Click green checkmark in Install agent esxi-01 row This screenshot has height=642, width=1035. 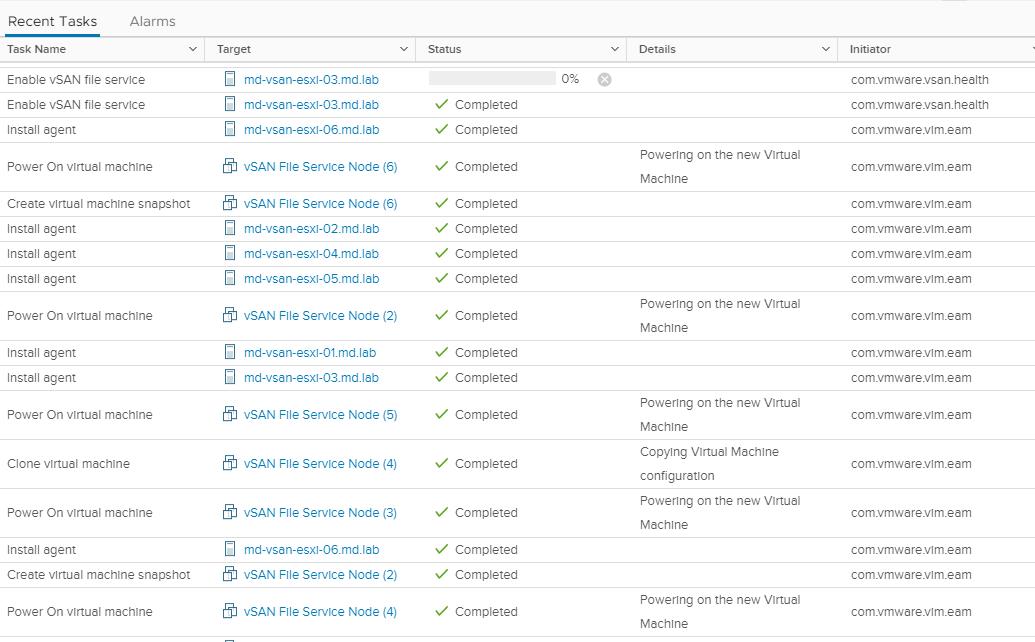click(x=442, y=352)
